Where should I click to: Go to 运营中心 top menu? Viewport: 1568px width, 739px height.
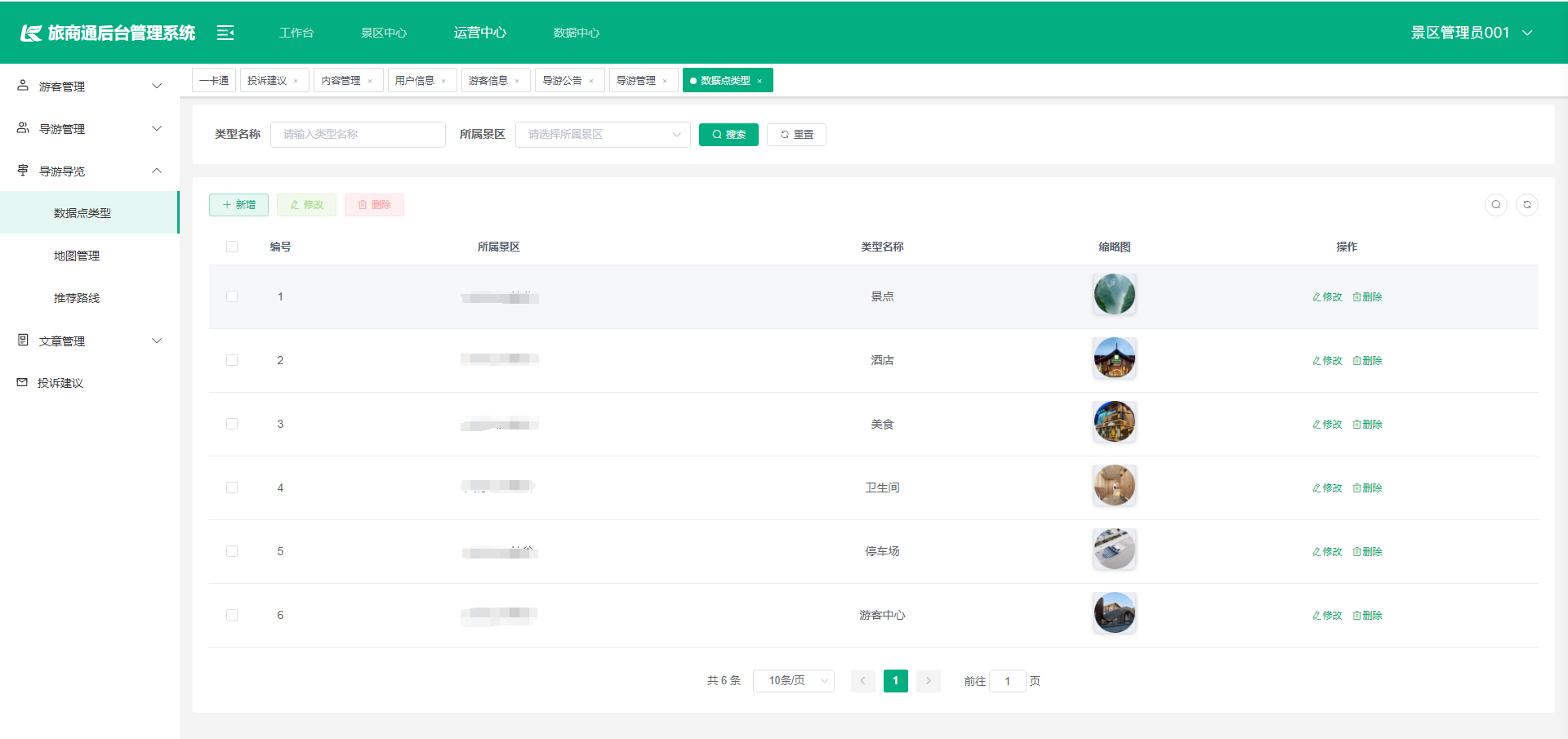(x=480, y=33)
